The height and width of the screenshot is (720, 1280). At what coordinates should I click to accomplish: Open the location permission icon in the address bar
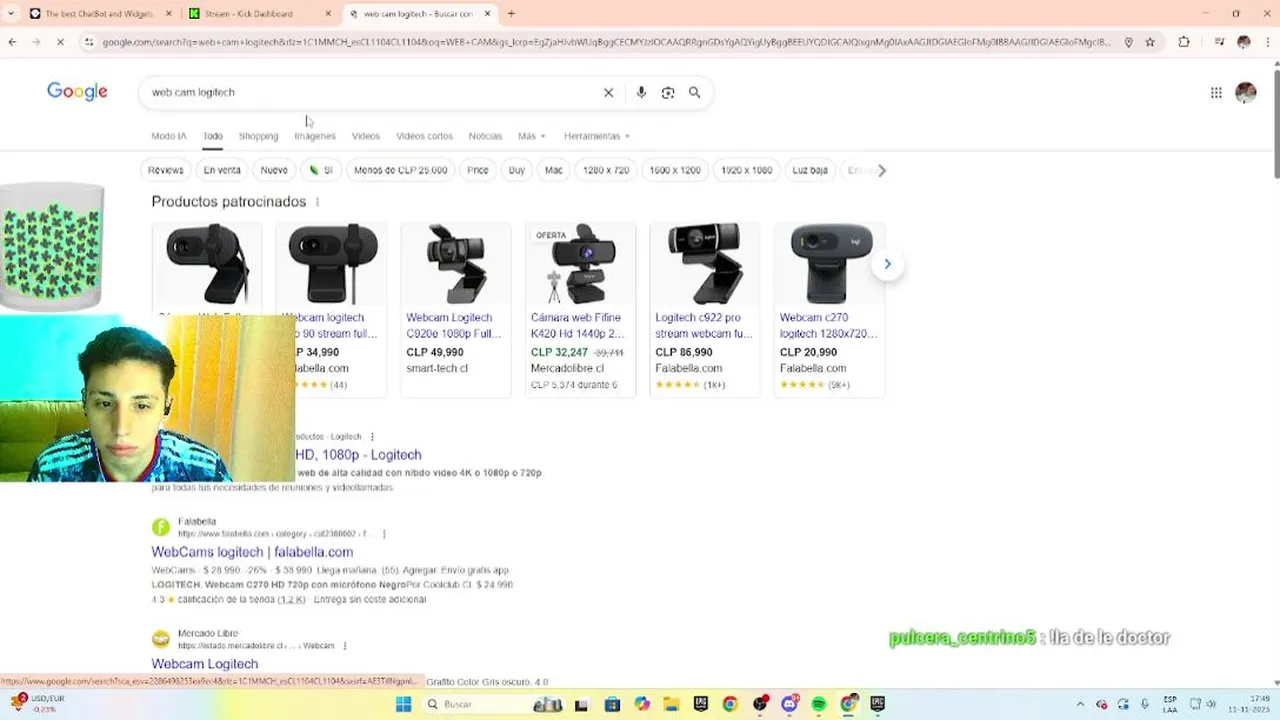(1129, 42)
